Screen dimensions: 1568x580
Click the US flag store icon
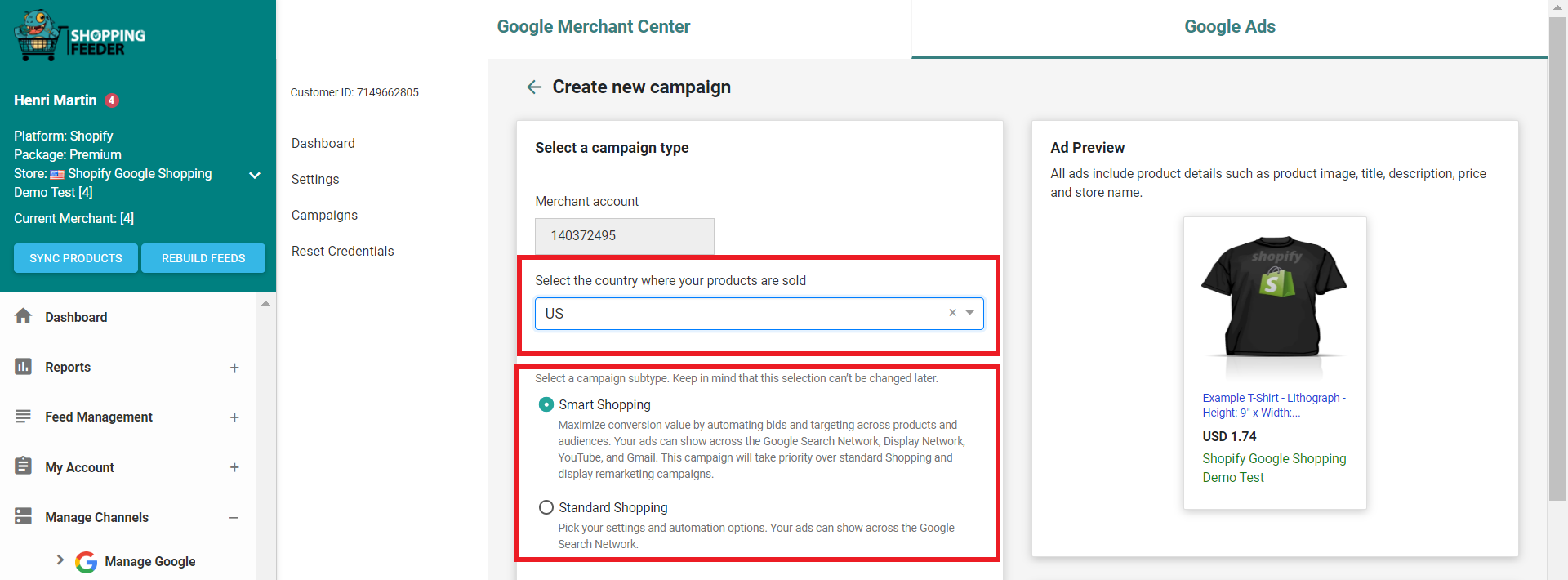click(57, 174)
